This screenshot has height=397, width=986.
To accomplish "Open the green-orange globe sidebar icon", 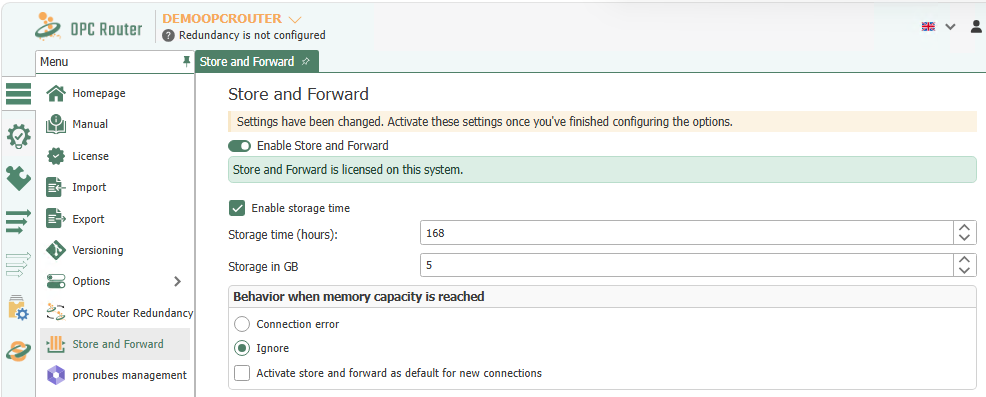I will pos(18,350).
